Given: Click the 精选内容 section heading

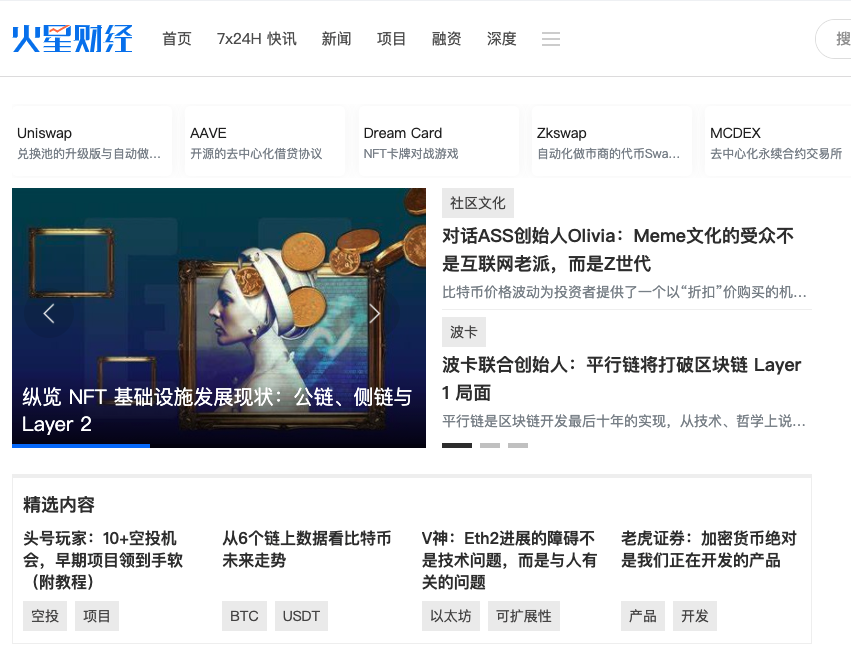Looking at the screenshot, I should coord(59,504).
